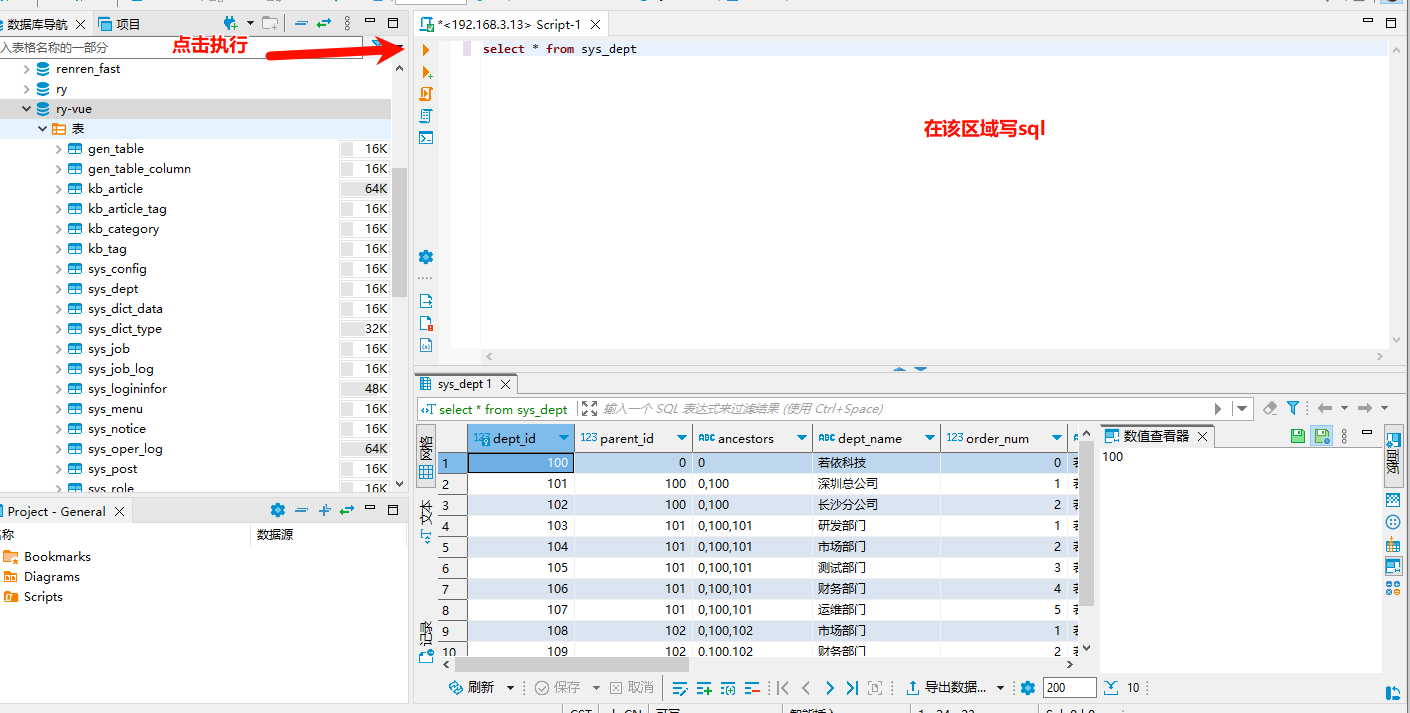This screenshot has height=713, width=1410.
Task: Click the fetch size field showing 200
Action: tap(1069, 688)
